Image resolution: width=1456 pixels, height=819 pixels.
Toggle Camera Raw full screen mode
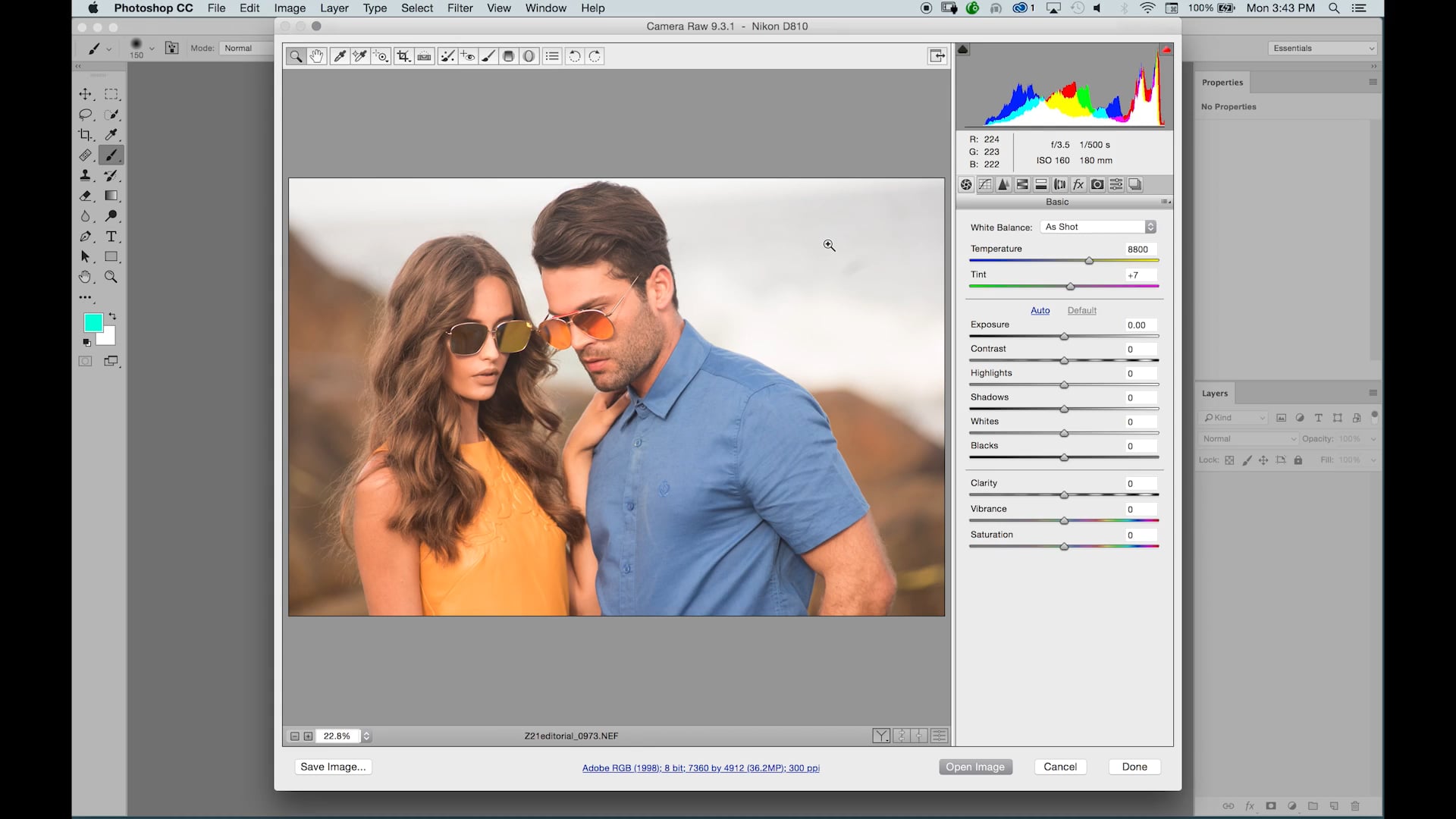[937, 55]
